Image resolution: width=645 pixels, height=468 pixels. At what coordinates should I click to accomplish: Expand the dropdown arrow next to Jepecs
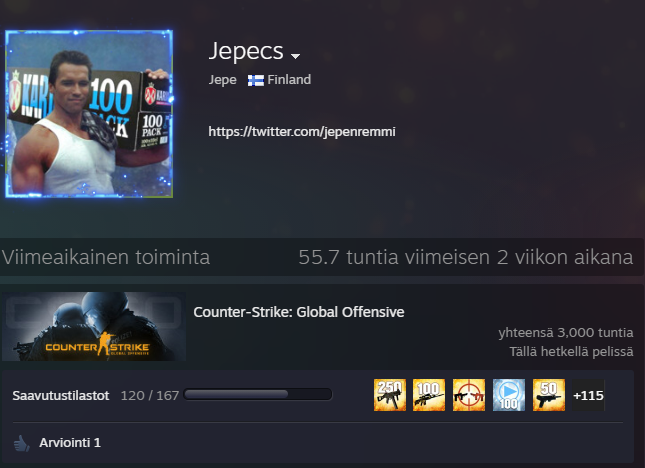click(x=295, y=56)
